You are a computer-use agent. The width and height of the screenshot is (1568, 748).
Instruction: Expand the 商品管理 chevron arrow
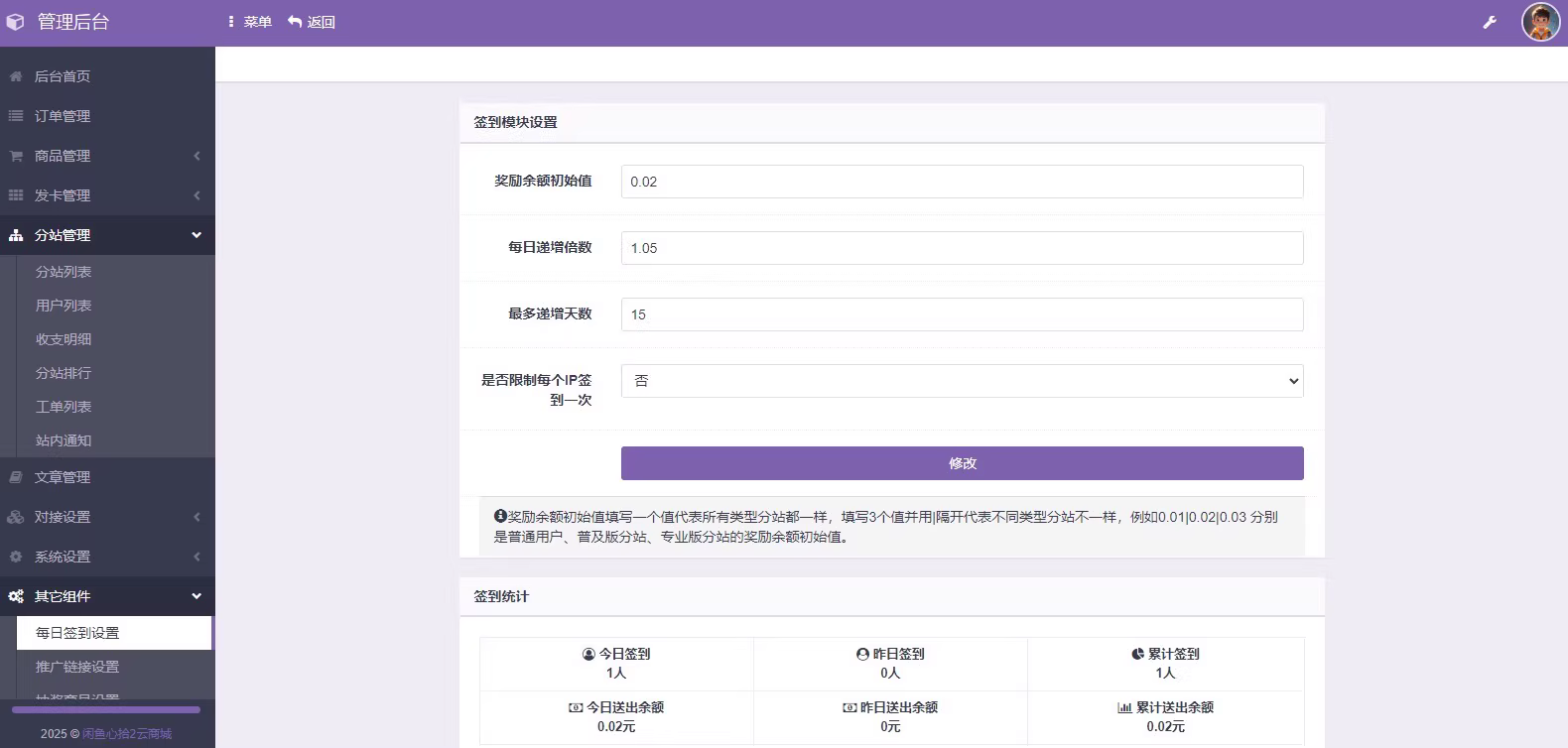pyautogui.click(x=196, y=156)
